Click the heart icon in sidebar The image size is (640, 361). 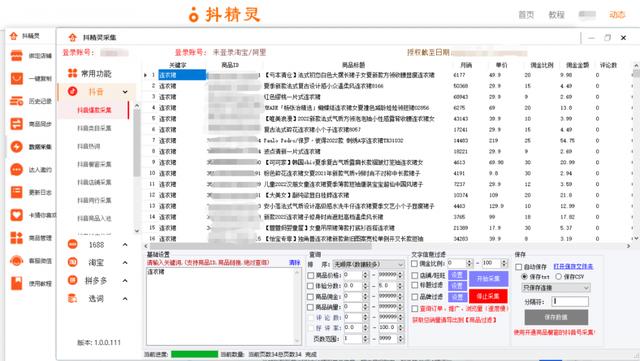[x=16, y=215]
